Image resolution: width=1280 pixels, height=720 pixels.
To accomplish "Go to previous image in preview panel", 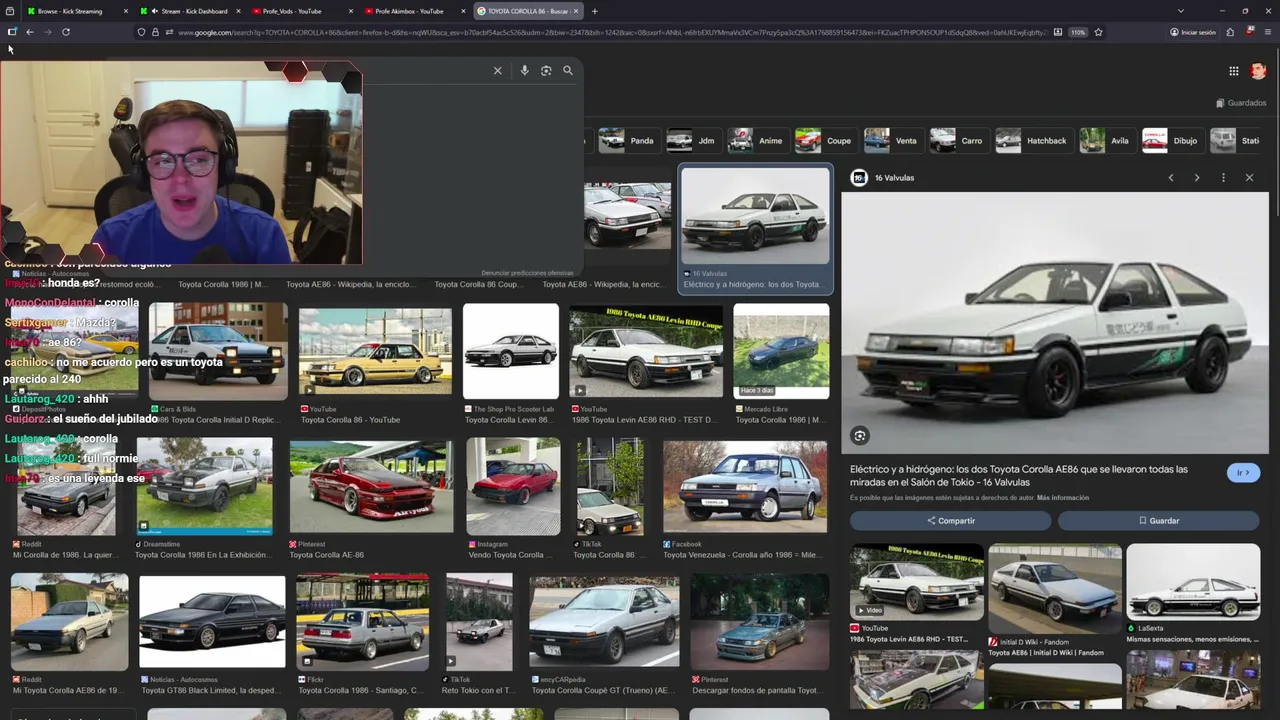I will click(1171, 178).
